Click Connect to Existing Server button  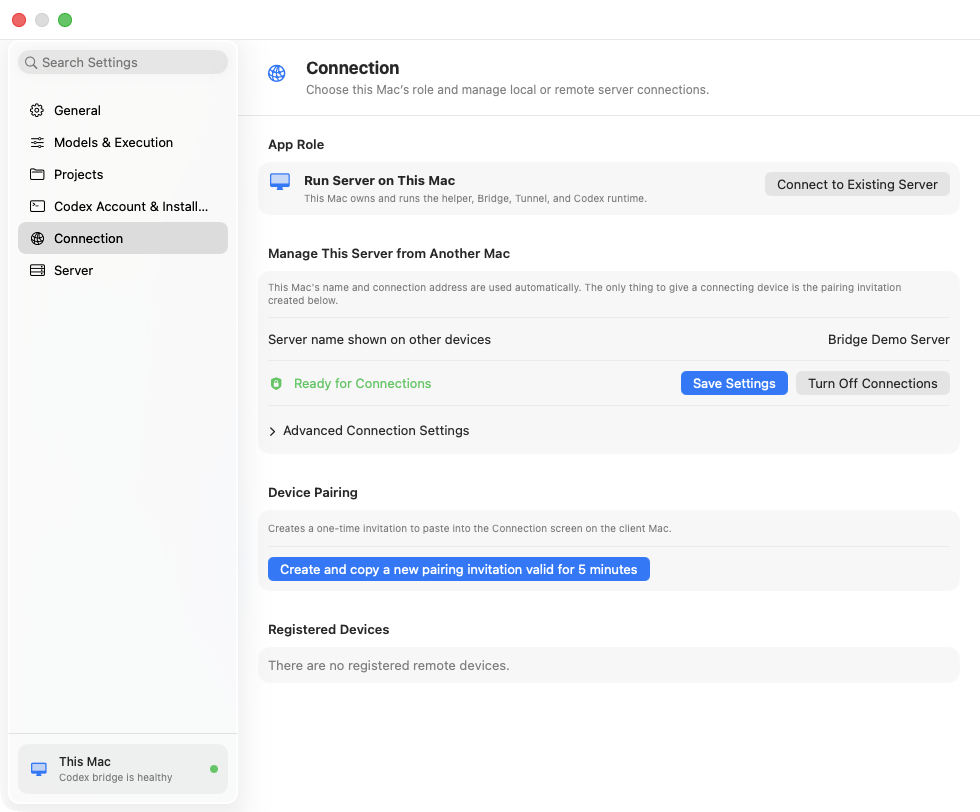(857, 184)
